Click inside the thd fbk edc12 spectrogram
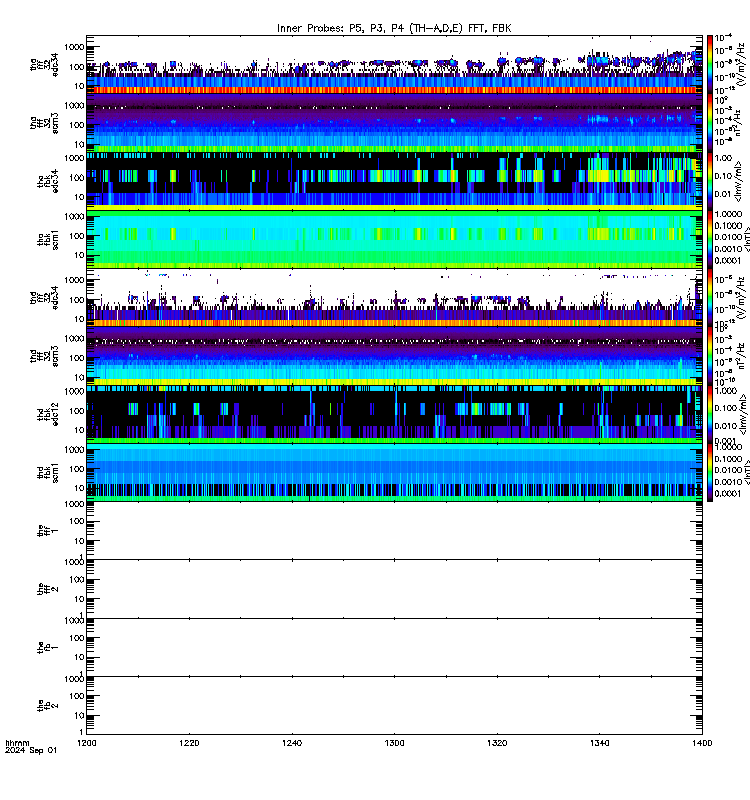 click(x=394, y=414)
